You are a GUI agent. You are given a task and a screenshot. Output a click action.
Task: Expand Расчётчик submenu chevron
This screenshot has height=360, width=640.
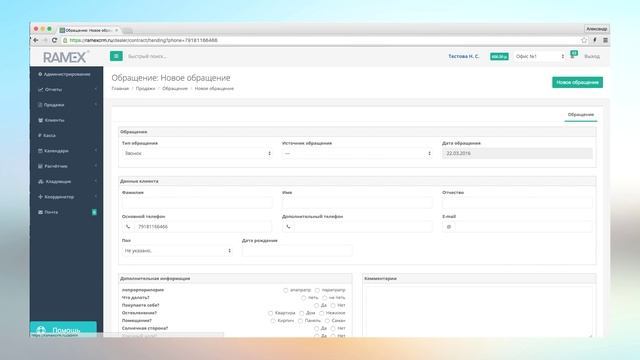click(x=96, y=166)
